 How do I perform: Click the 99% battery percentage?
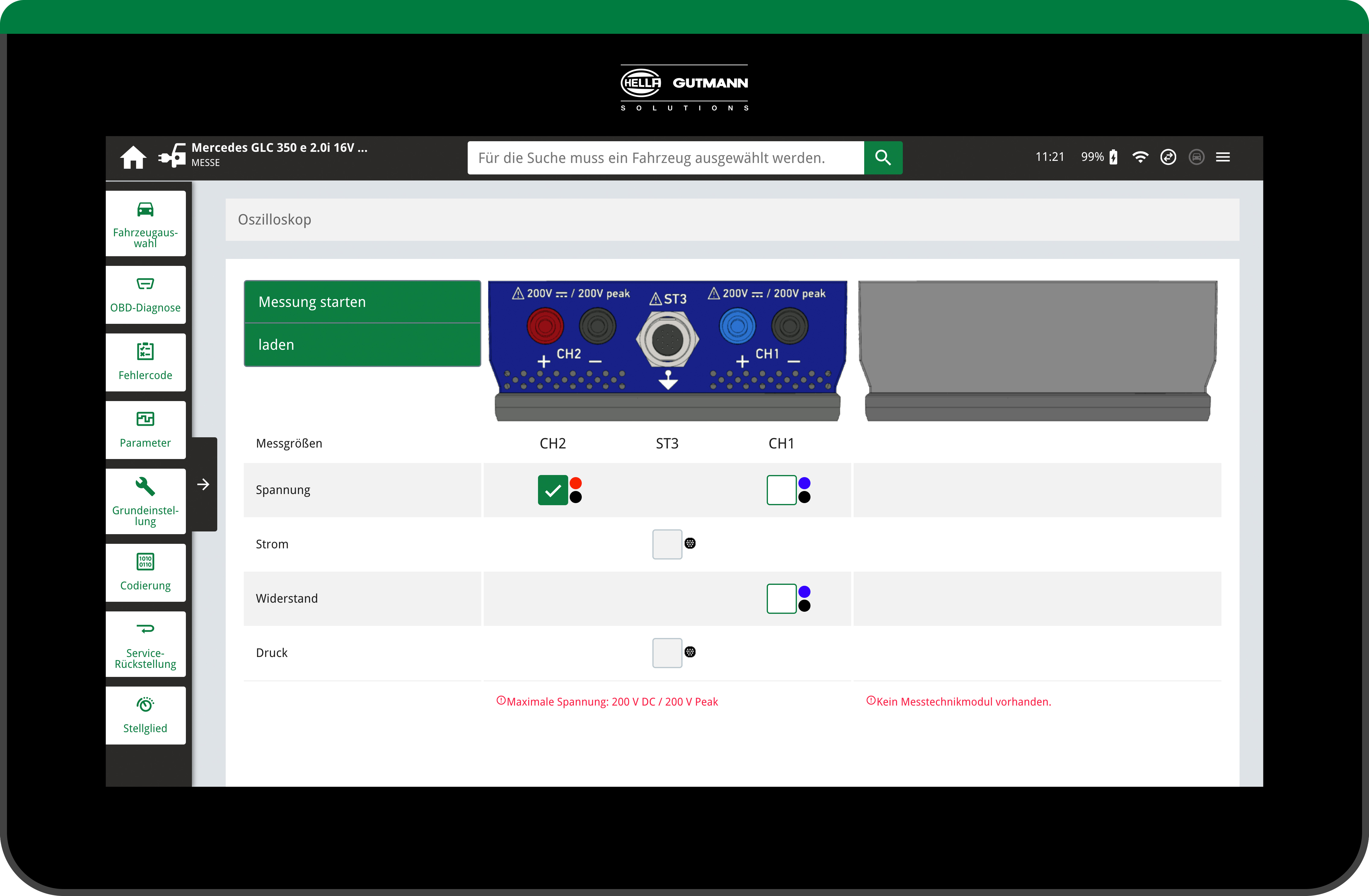point(1092,157)
